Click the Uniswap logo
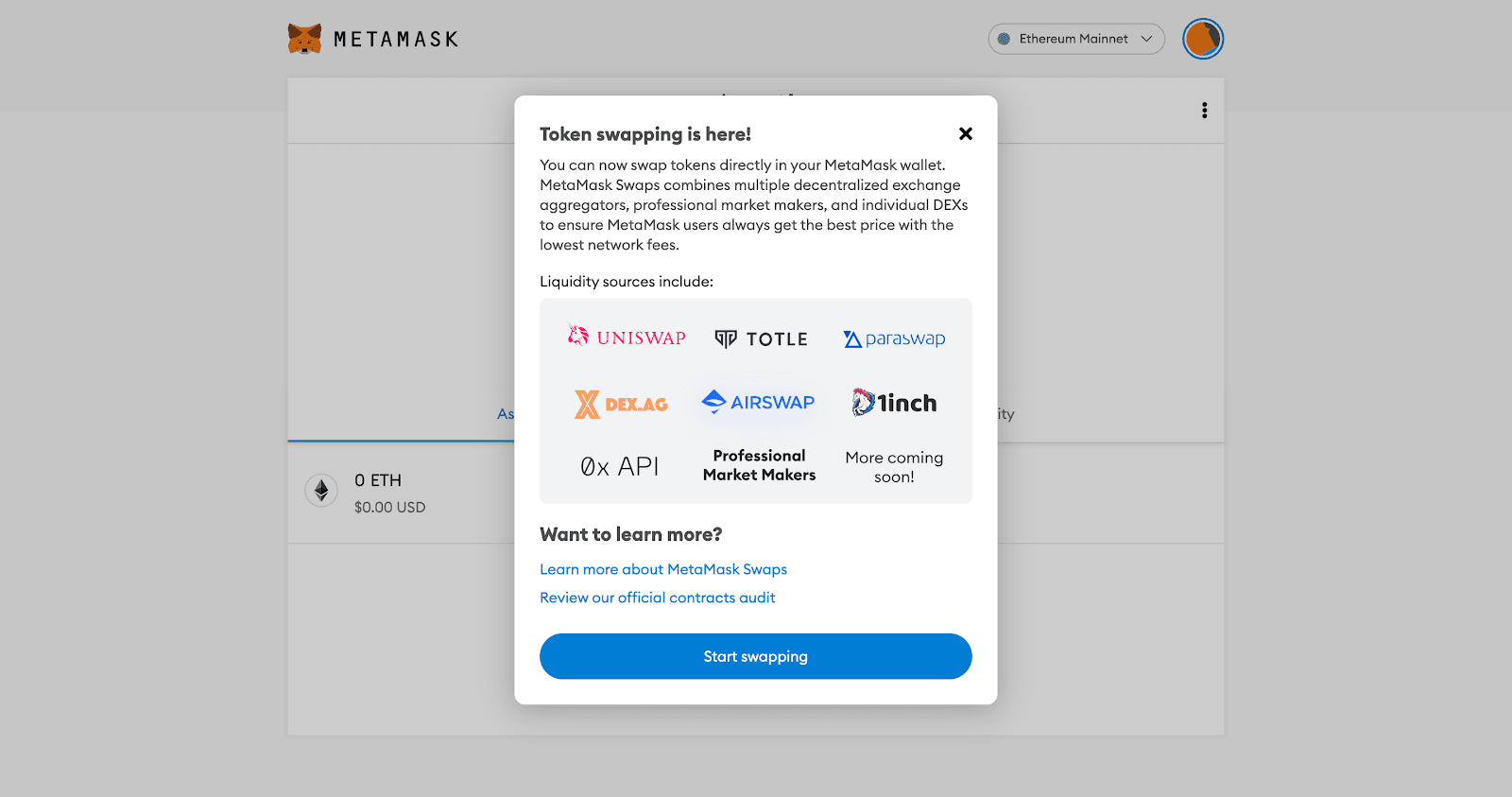The image size is (1512, 797). click(627, 338)
